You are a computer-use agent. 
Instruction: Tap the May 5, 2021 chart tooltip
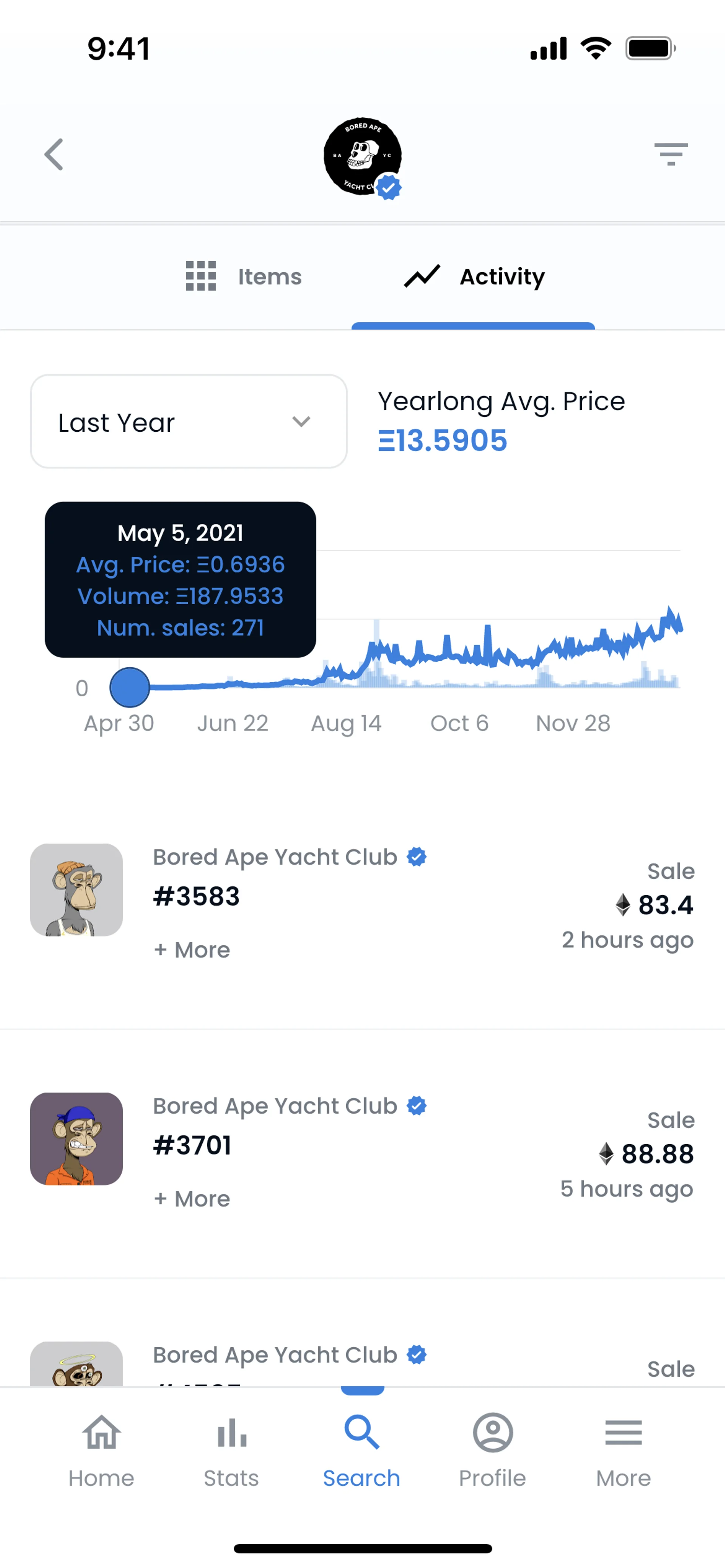pyautogui.click(x=180, y=580)
